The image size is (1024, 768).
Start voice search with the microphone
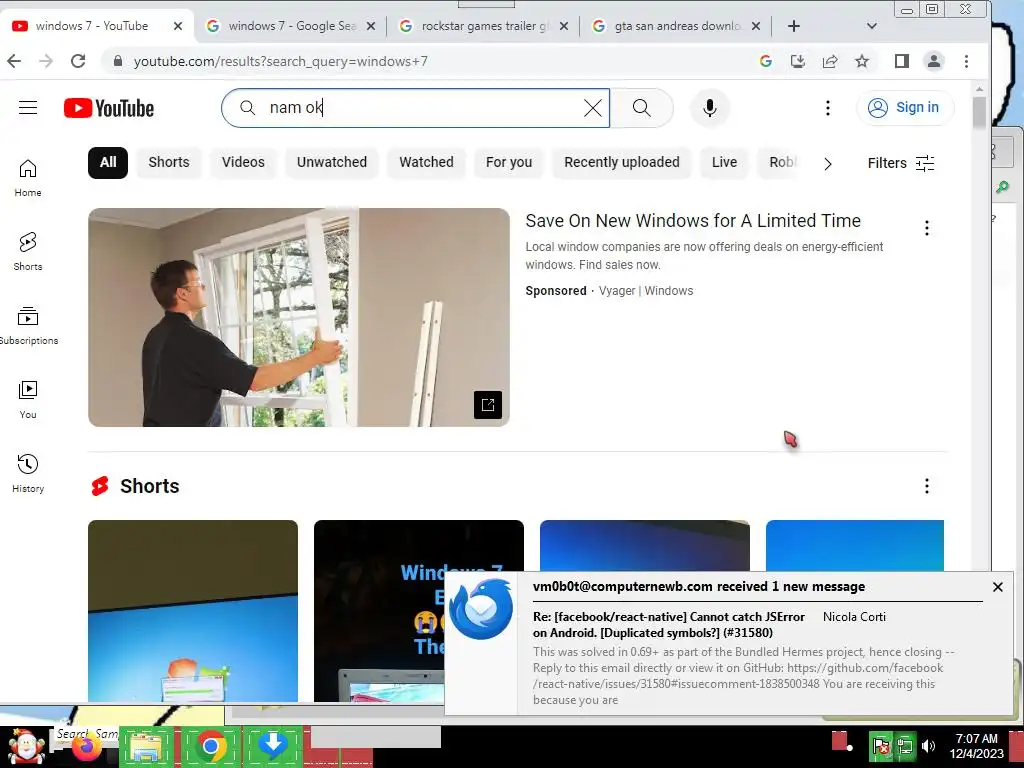tap(710, 108)
